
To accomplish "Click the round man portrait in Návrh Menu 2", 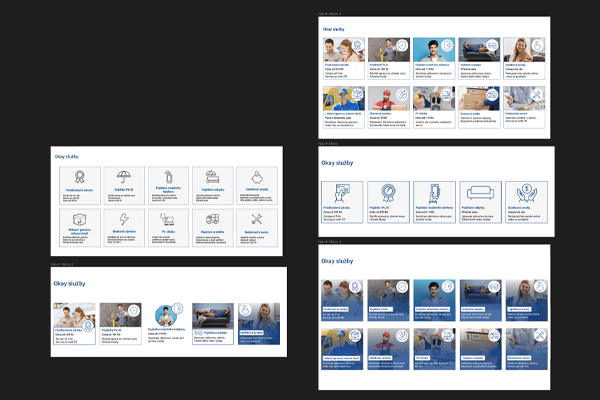I will click(x=166, y=316).
